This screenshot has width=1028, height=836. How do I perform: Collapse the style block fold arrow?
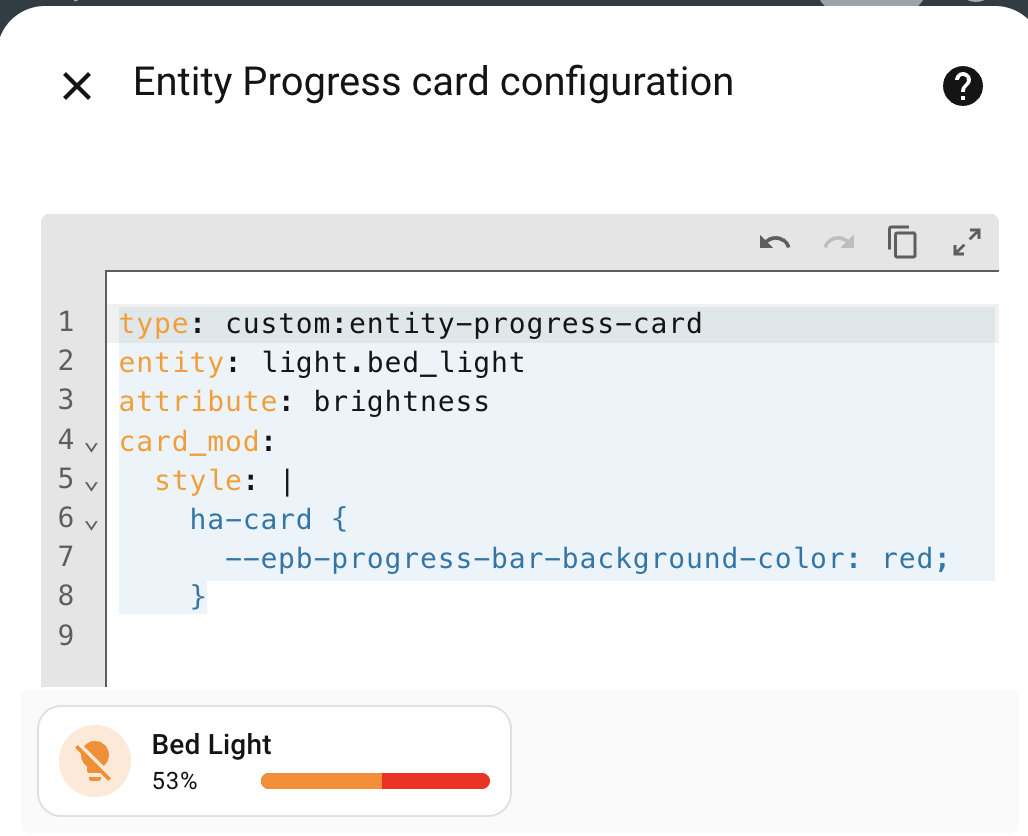[x=91, y=485]
